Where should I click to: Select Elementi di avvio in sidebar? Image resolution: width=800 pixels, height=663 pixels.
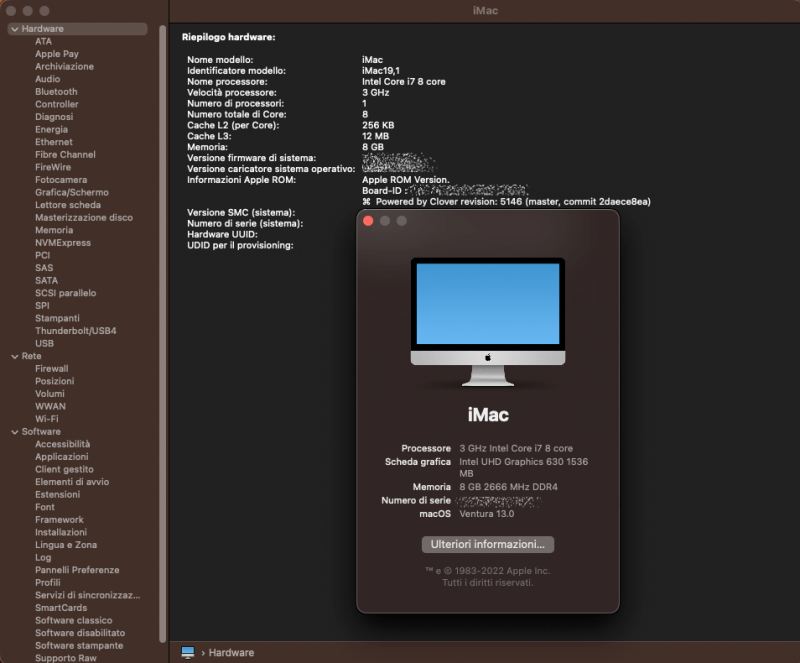coord(72,482)
